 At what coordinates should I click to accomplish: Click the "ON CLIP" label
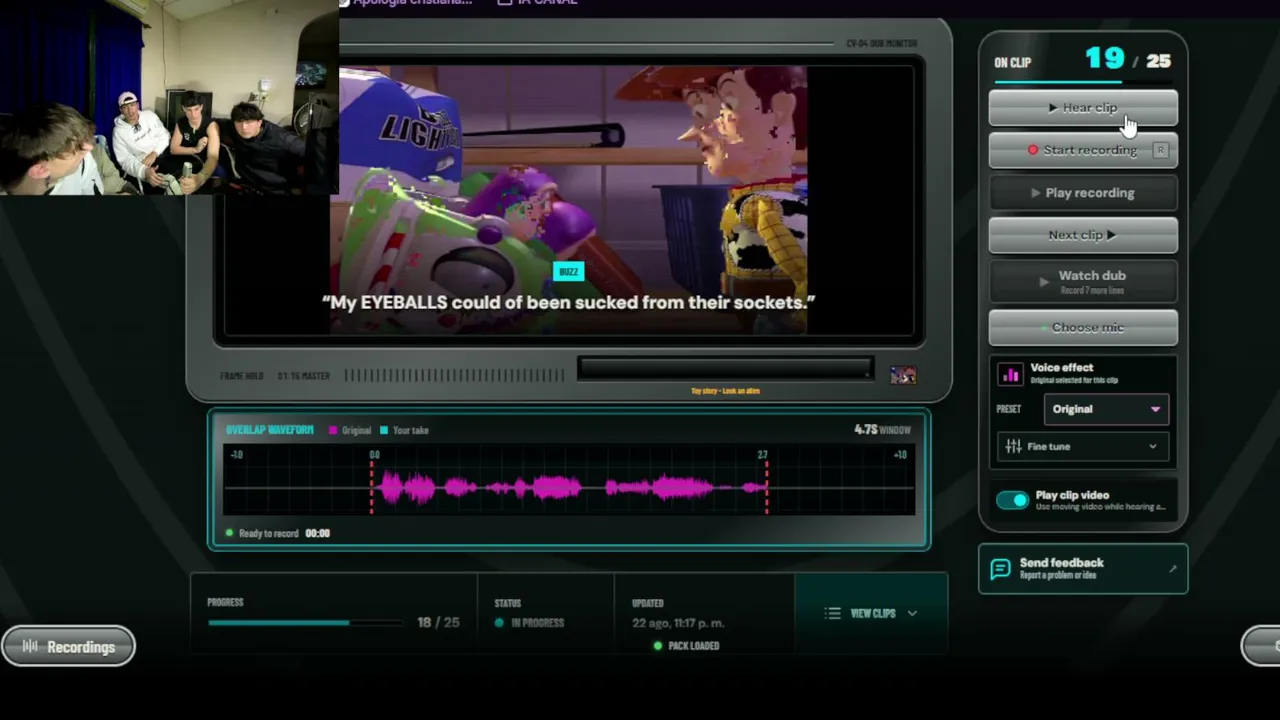(1012, 63)
